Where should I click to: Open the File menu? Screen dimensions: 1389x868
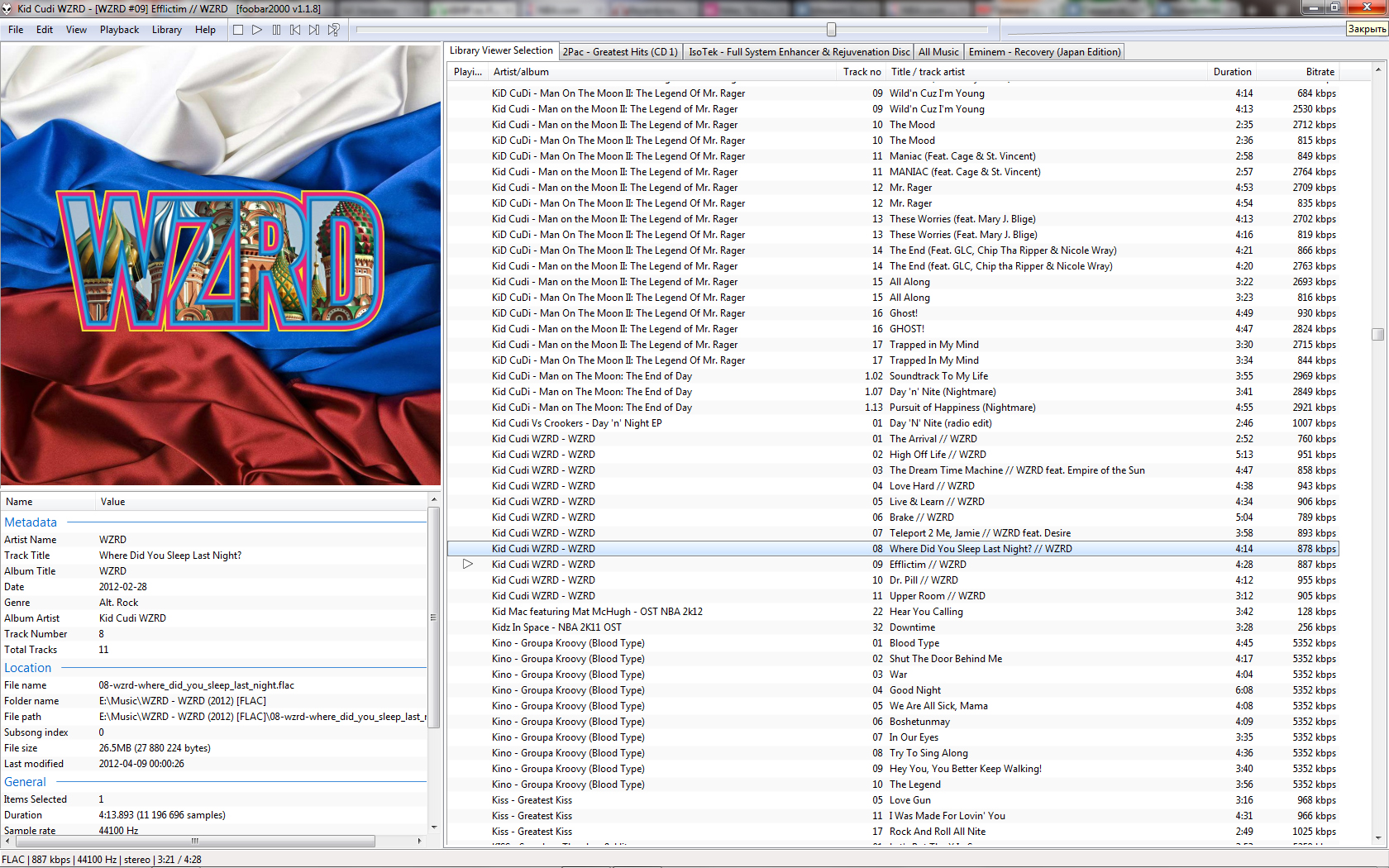click(x=16, y=30)
